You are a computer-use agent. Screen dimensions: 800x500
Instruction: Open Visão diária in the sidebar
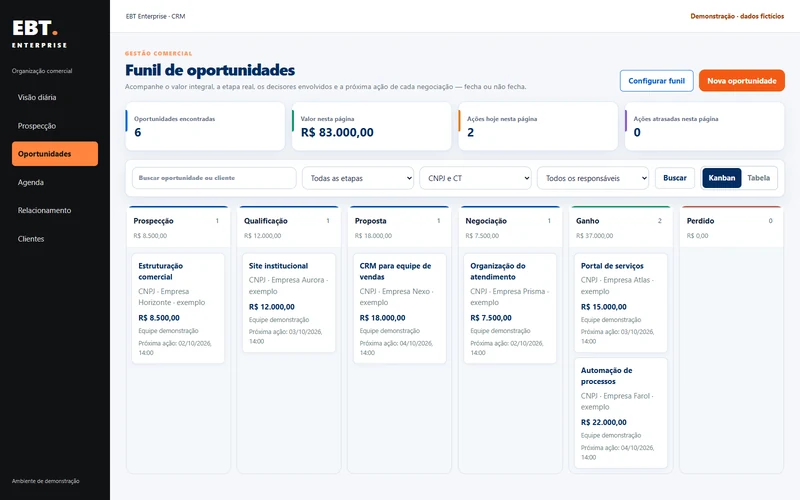point(55,97)
